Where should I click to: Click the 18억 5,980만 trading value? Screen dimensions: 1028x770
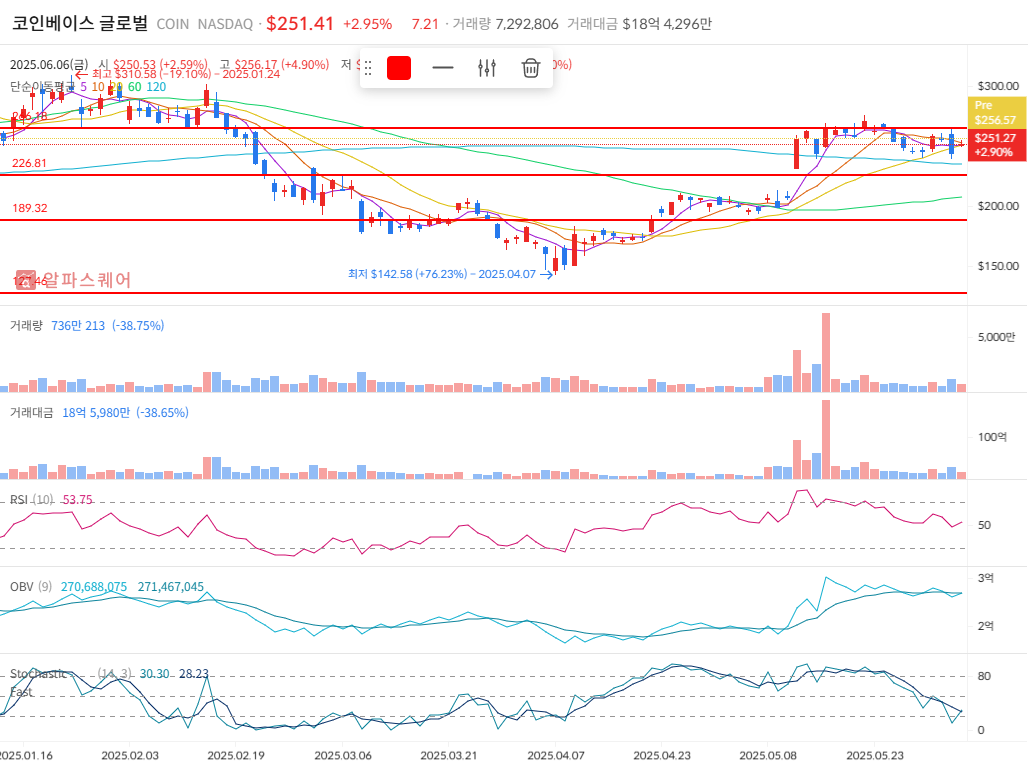pos(96,413)
